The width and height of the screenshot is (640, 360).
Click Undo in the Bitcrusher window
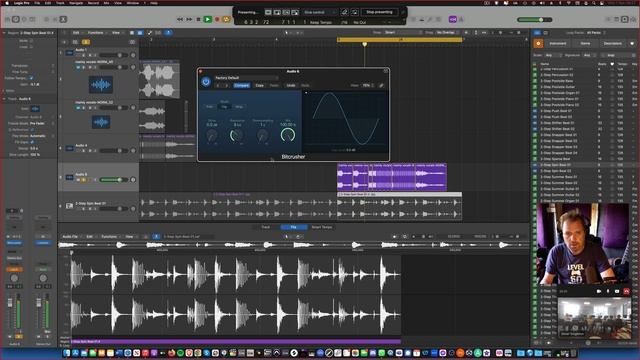coord(291,85)
